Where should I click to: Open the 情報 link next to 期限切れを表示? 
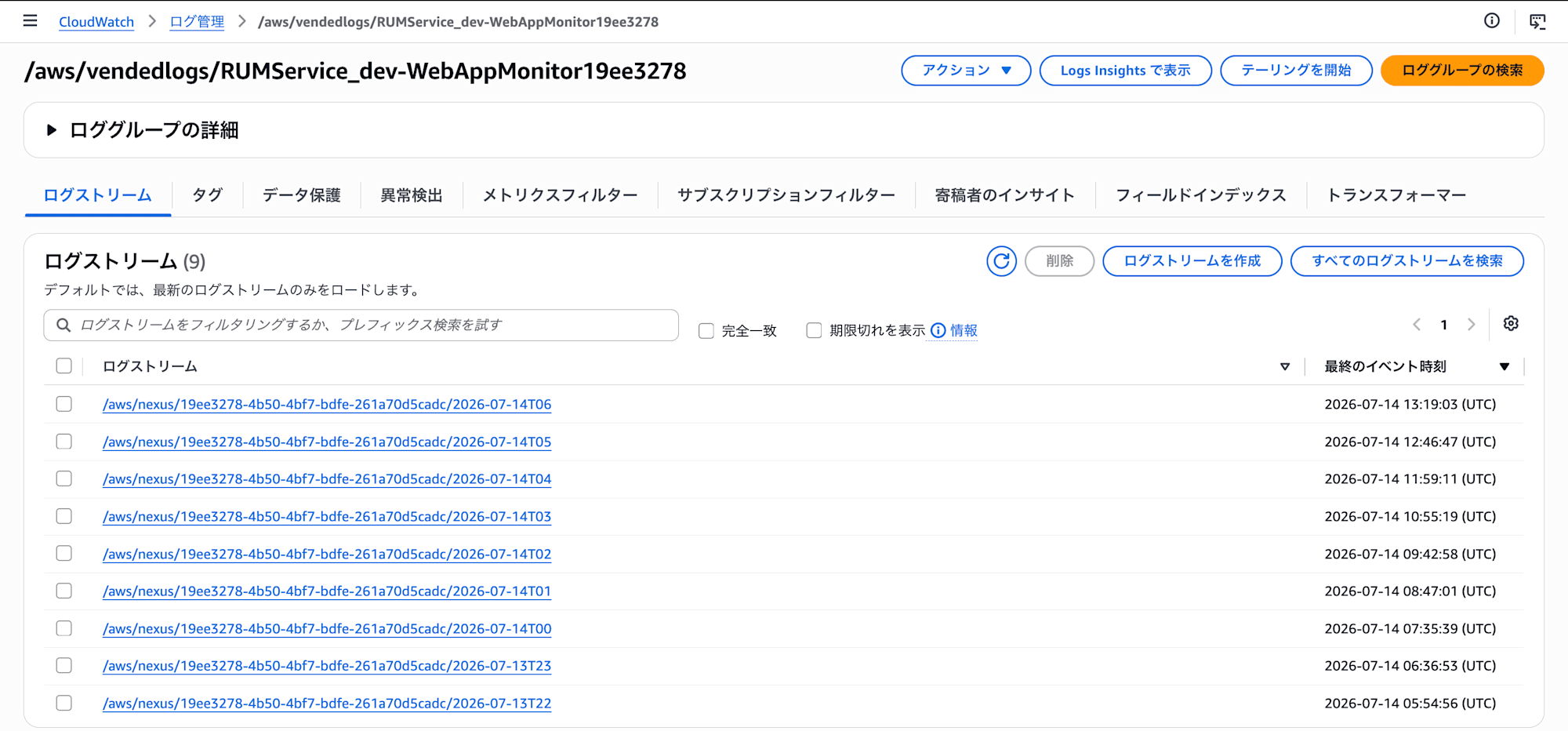tap(964, 331)
